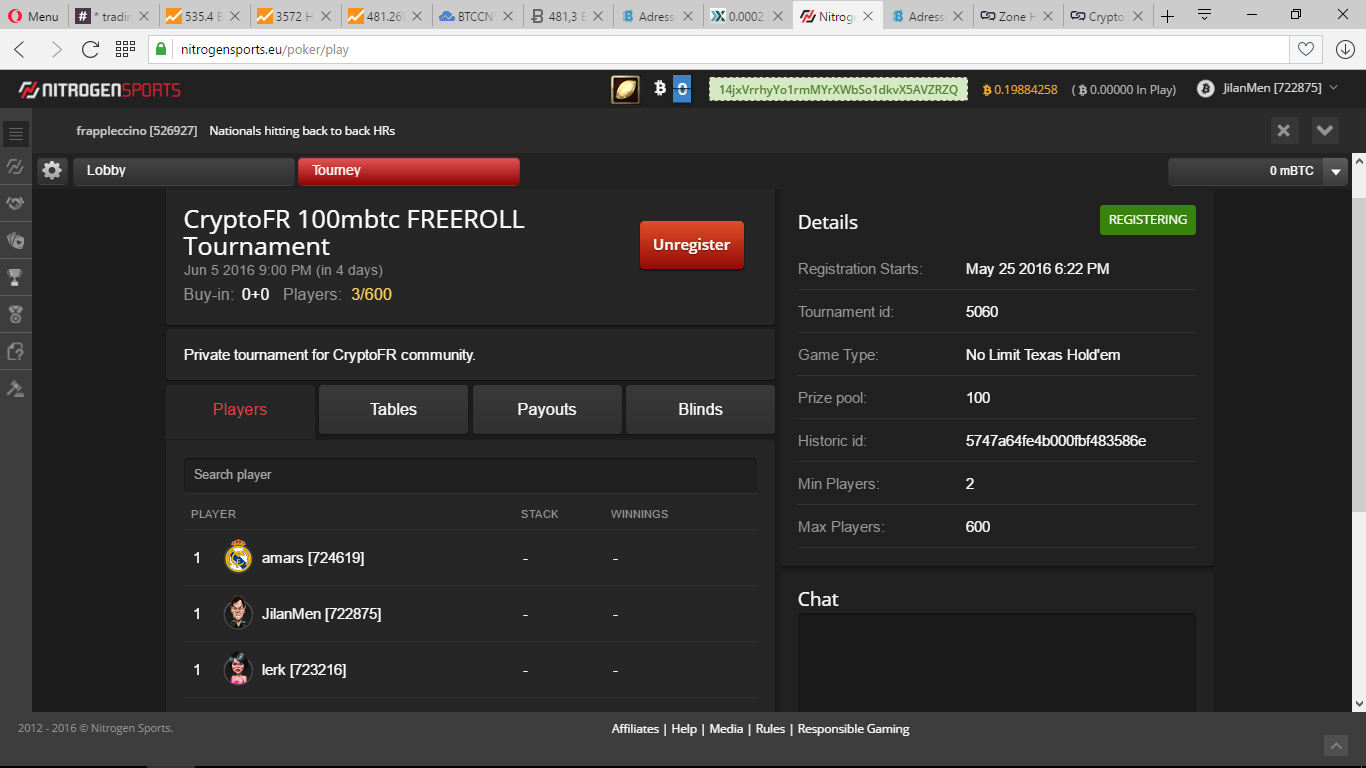This screenshot has width=1366, height=768.
Task: Select the Payouts tab
Action: point(547,410)
